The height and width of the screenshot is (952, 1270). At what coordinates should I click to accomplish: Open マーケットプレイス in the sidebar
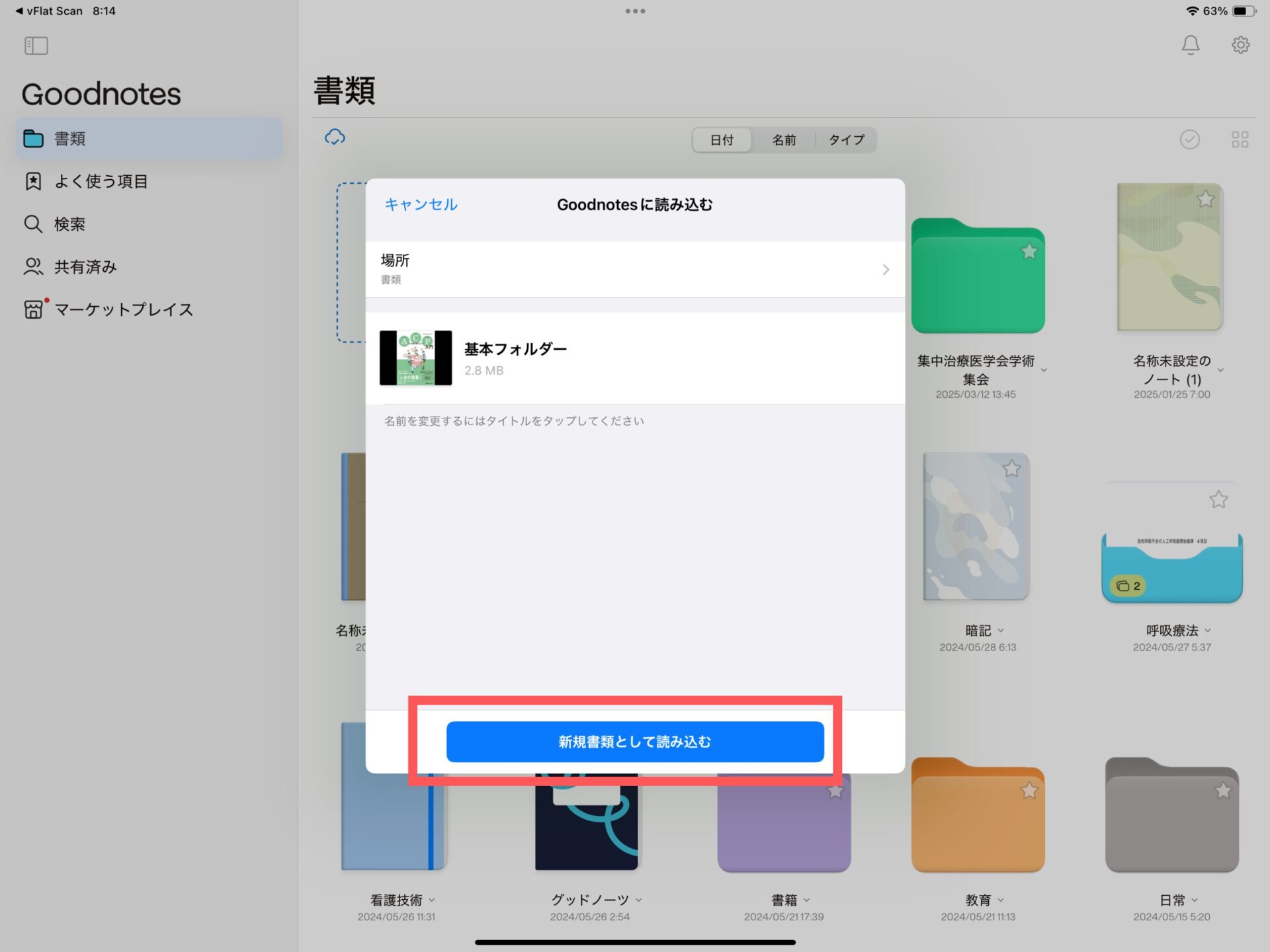(149, 309)
